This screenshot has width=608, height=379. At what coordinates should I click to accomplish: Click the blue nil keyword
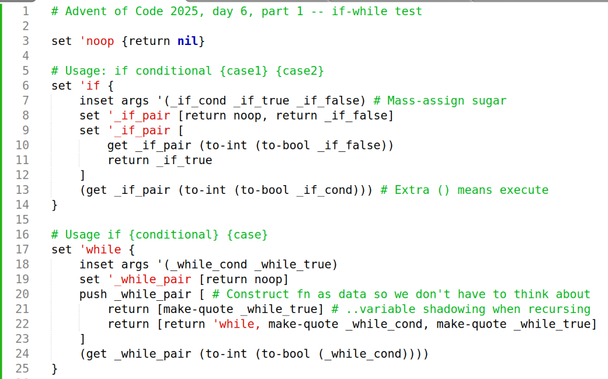(x=188, y=41)
